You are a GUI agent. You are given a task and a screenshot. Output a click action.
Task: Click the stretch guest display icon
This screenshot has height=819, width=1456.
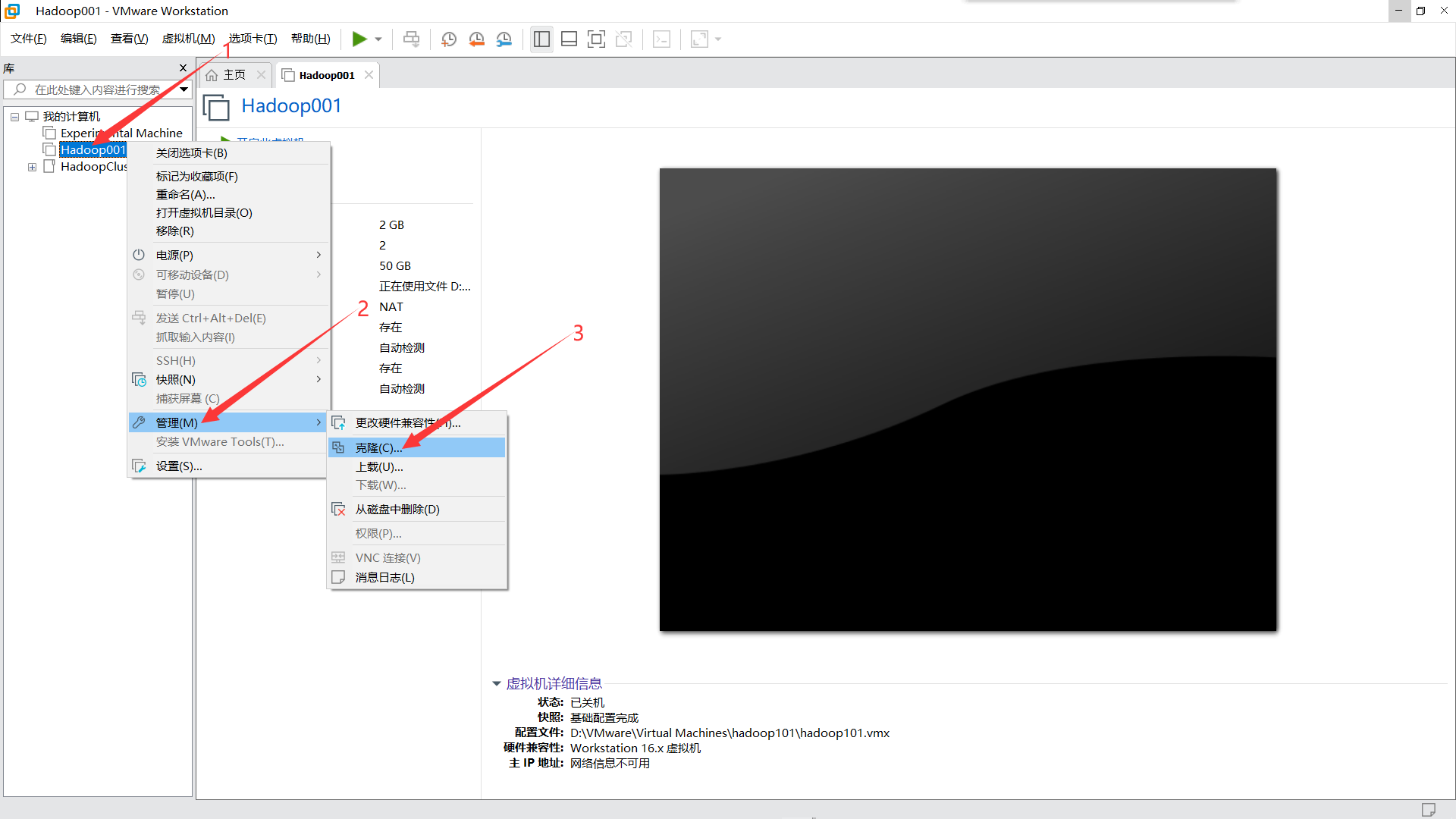tap(699, 39)
